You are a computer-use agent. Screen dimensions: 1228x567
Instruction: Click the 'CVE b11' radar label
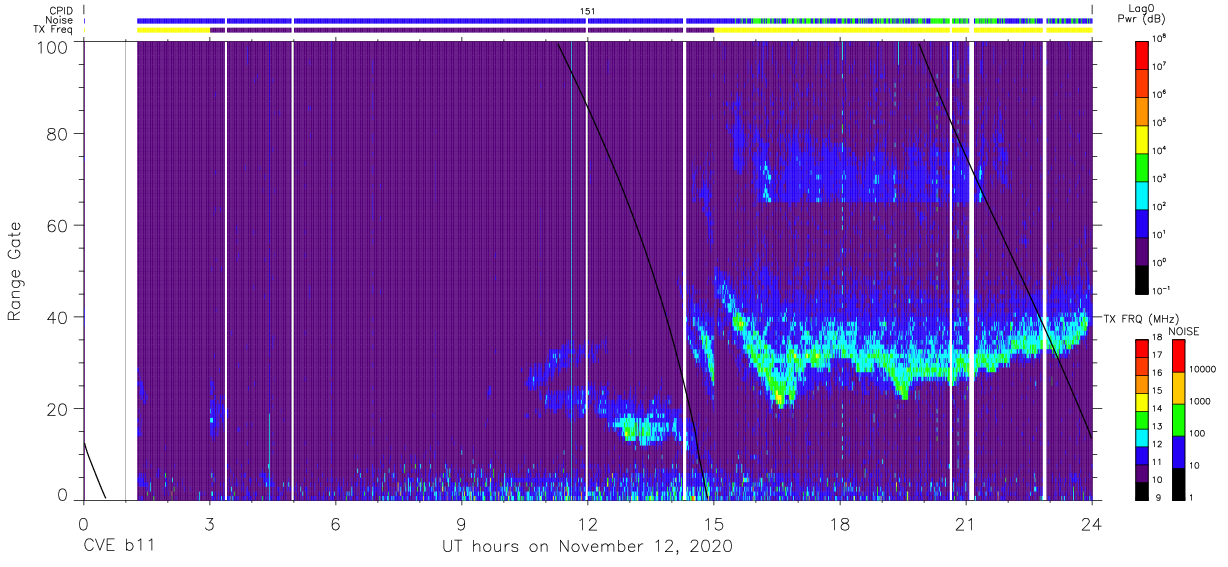tap(118, 547)
